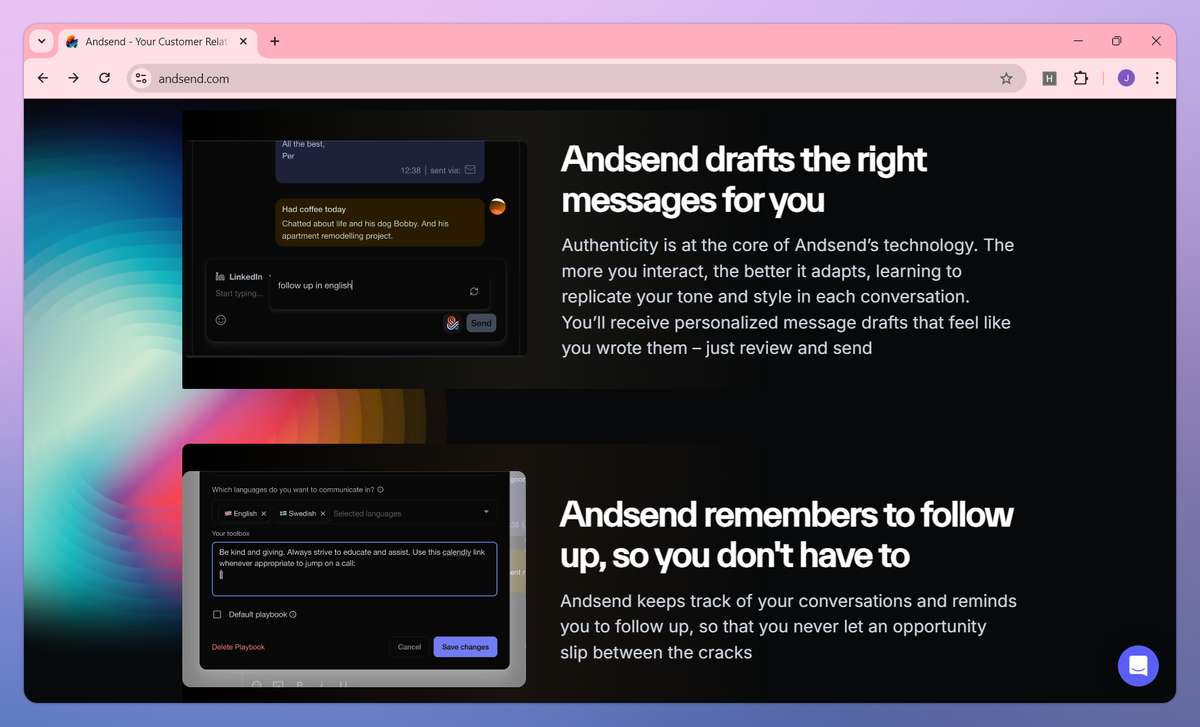Image resolution: width=1200 pixels, height=727 pixels.
Task: Go back to the previous page
Action: (42, 78)
